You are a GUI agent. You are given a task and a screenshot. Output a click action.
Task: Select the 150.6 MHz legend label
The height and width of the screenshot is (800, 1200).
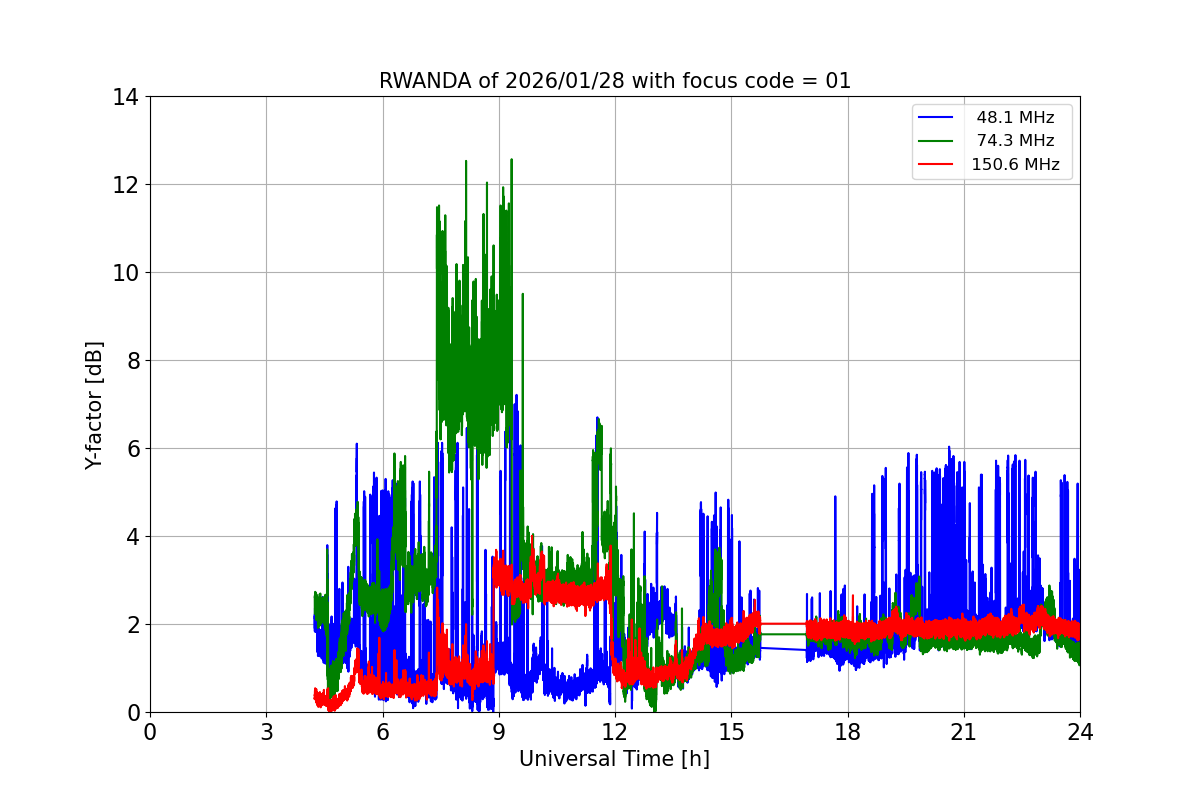[1015, 165]
